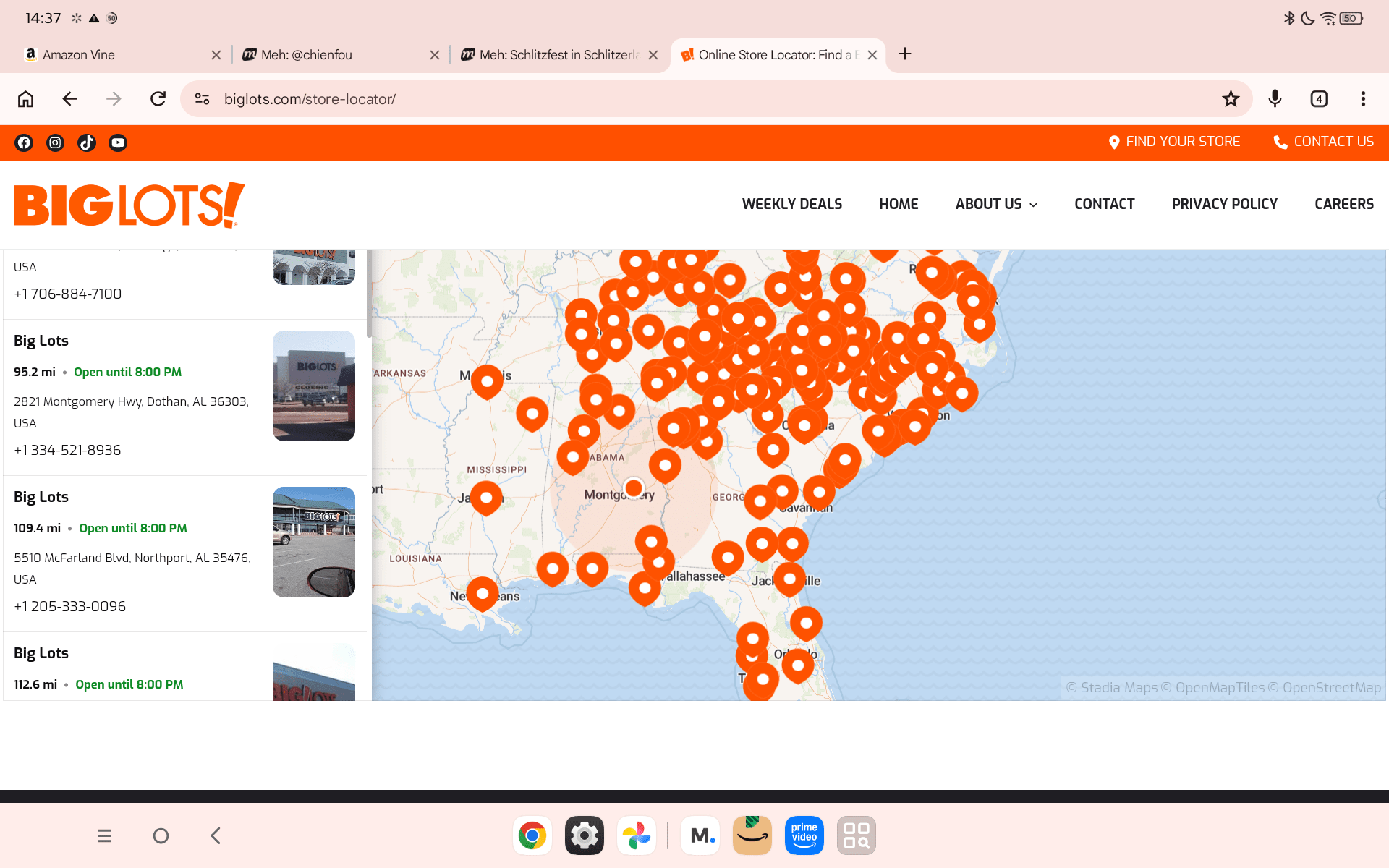The height and width of the screenshot is (868, 1389).
Task: Click the Chrome home button
Action: pyautogui.click(x=26, y=99)
